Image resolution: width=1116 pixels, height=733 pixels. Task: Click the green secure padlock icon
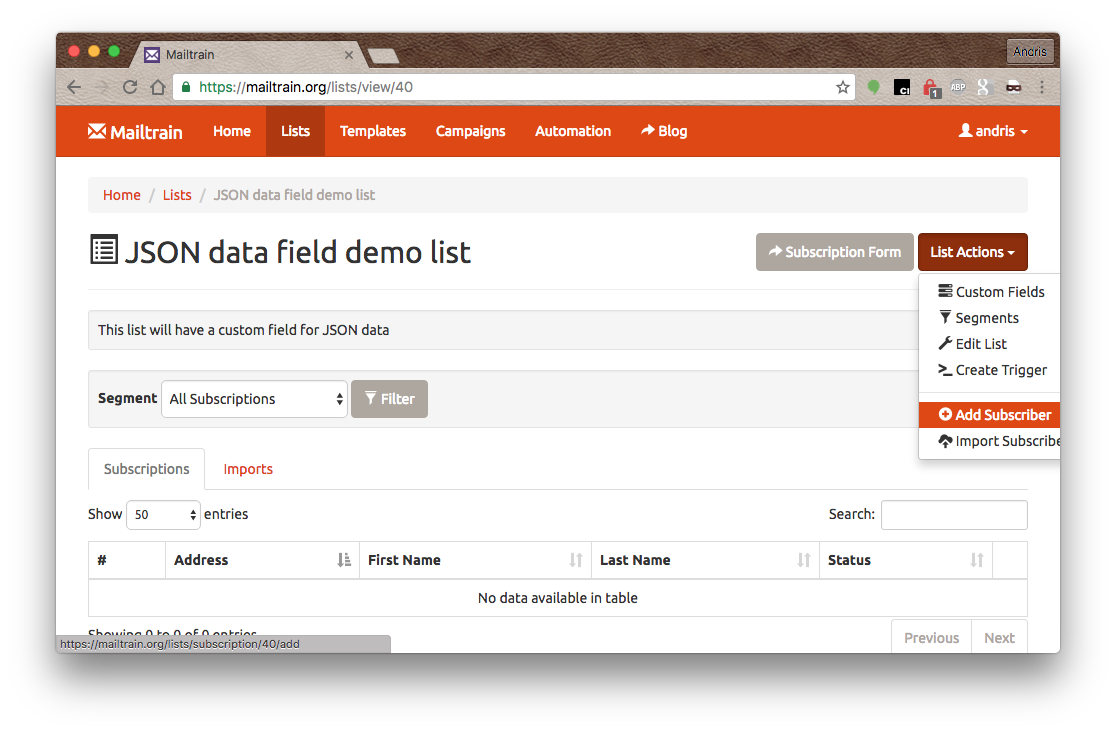pos(186,87)
